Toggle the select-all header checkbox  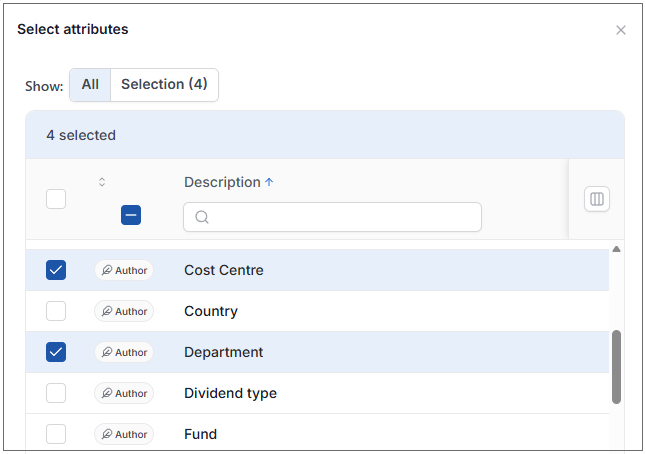point(56,199)
